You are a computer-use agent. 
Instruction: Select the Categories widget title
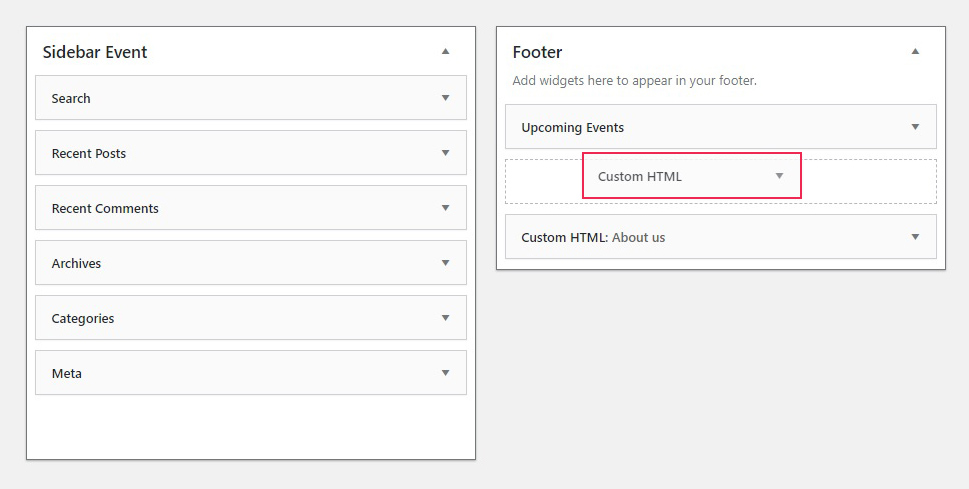point(83,318)
